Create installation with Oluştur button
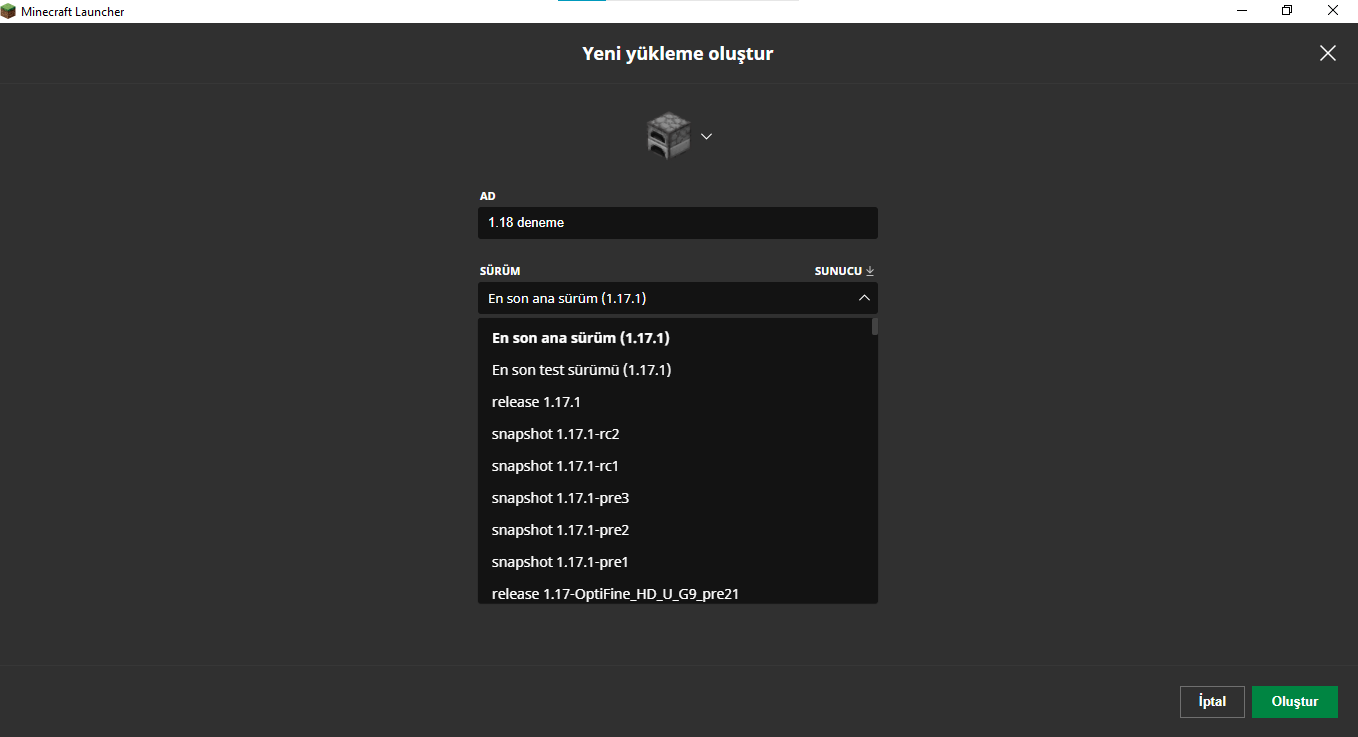Image resolution: width=1358 pixels, height=737 pixels. (x=1295, y=702)
